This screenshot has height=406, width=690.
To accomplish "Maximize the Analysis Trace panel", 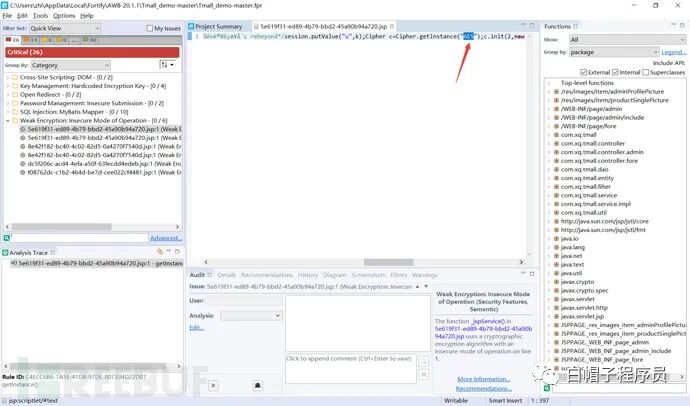I will pos(177,252).
